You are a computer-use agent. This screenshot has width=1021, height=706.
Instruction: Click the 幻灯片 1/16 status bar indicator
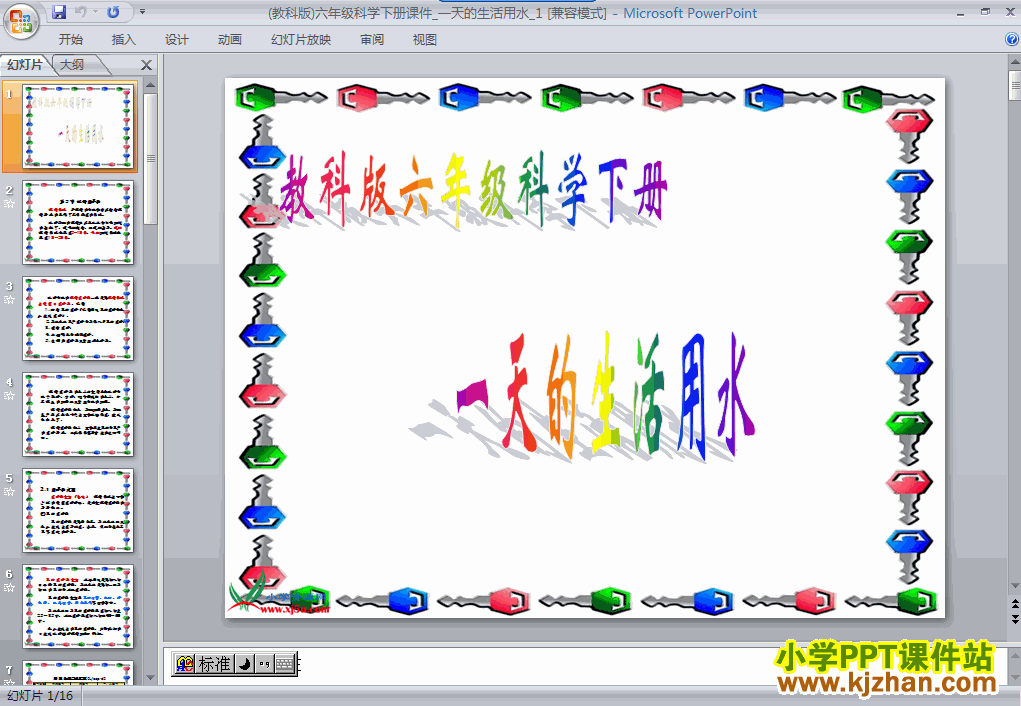40,696
